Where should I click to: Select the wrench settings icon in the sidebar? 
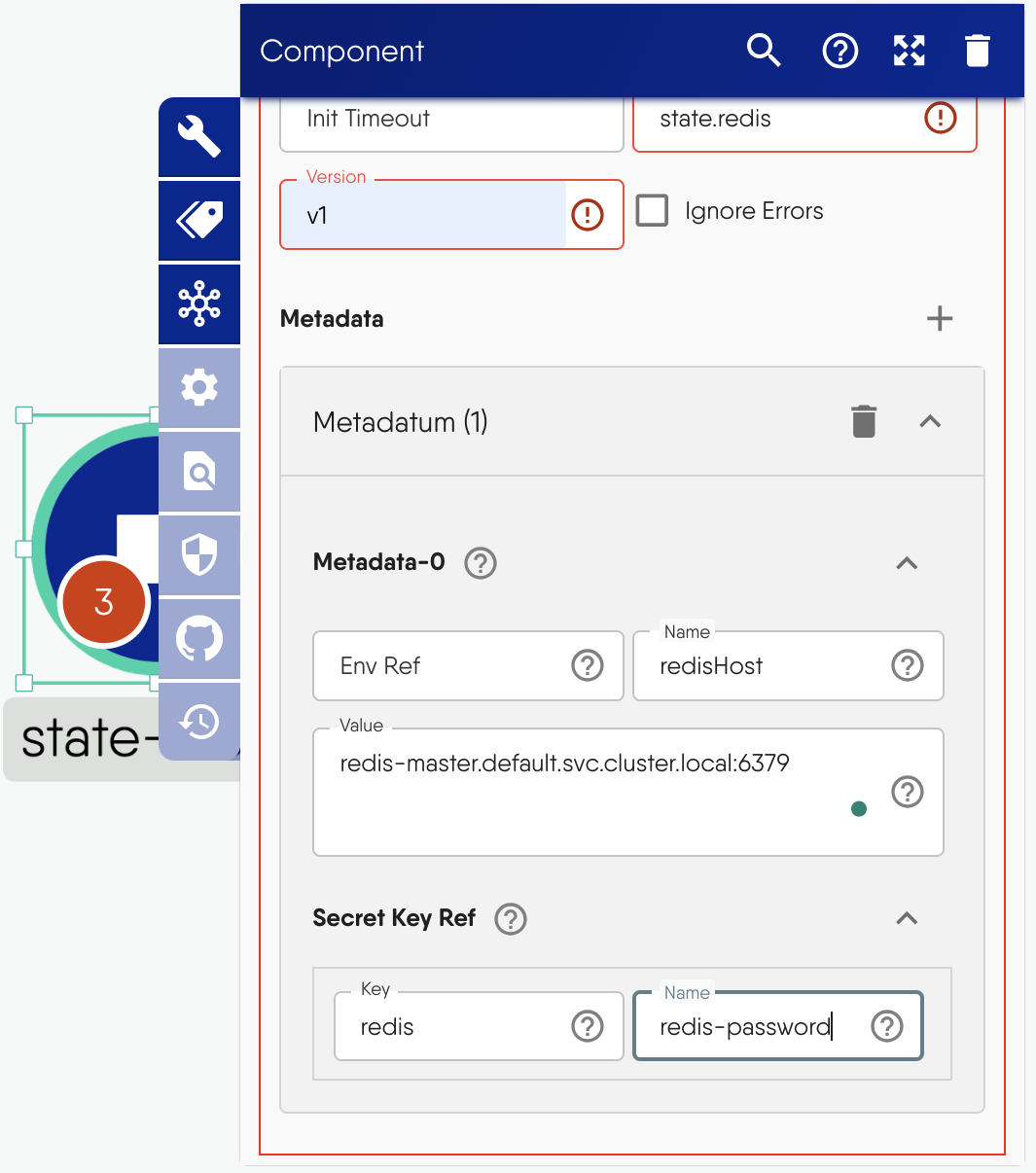point(199,136)
